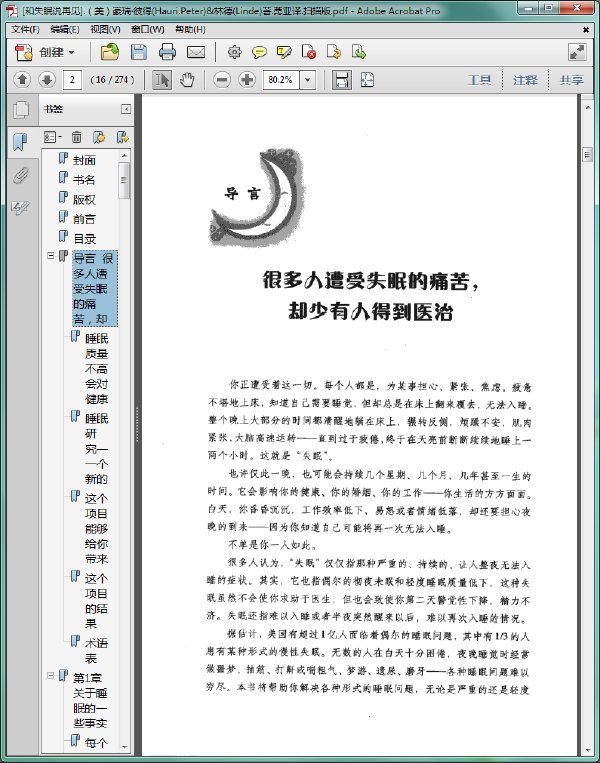Screen dimensions: 600x763
Task: Select the 第1章 关于睡眠的一些事实 bookmark
Action: [91, 700]
